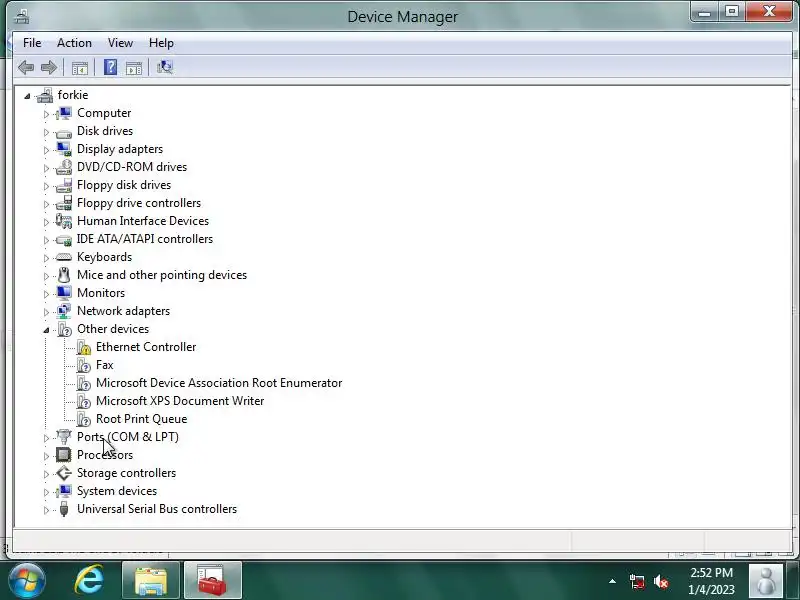The width and height of the screenshot is (800, 600).
Task: Click the Back arrow toolbar button
Action: [x=26, y=67]
